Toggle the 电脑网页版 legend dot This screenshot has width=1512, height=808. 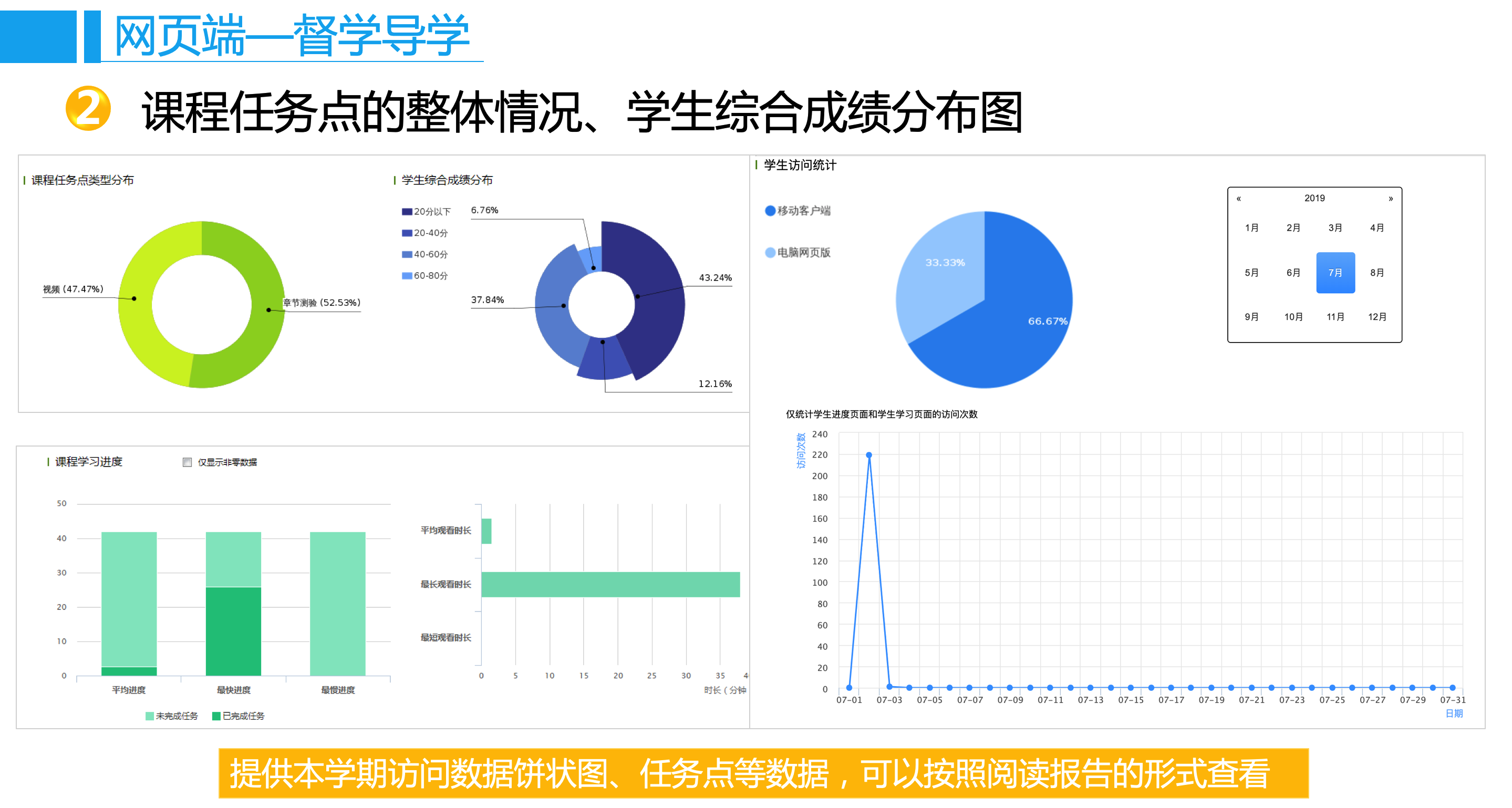pos(770,252)
